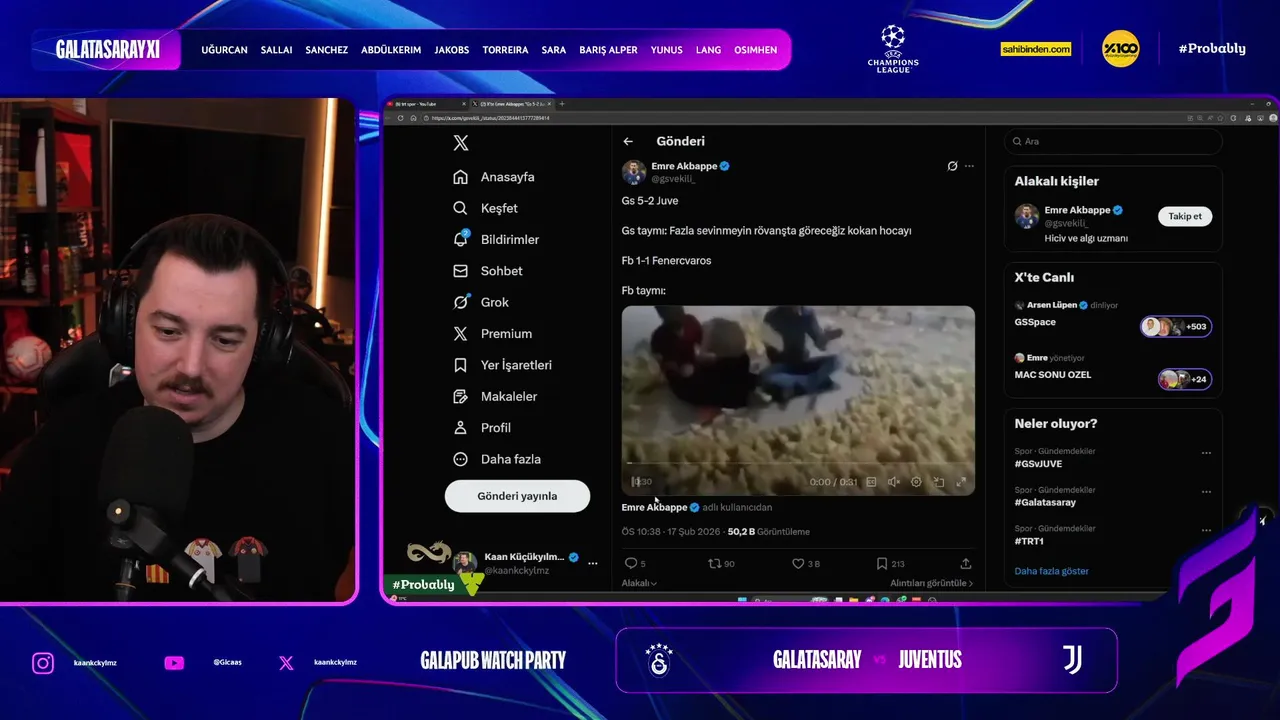1280x720 pixels.
Task: Open the X logo home link
Action: (461, 143)
